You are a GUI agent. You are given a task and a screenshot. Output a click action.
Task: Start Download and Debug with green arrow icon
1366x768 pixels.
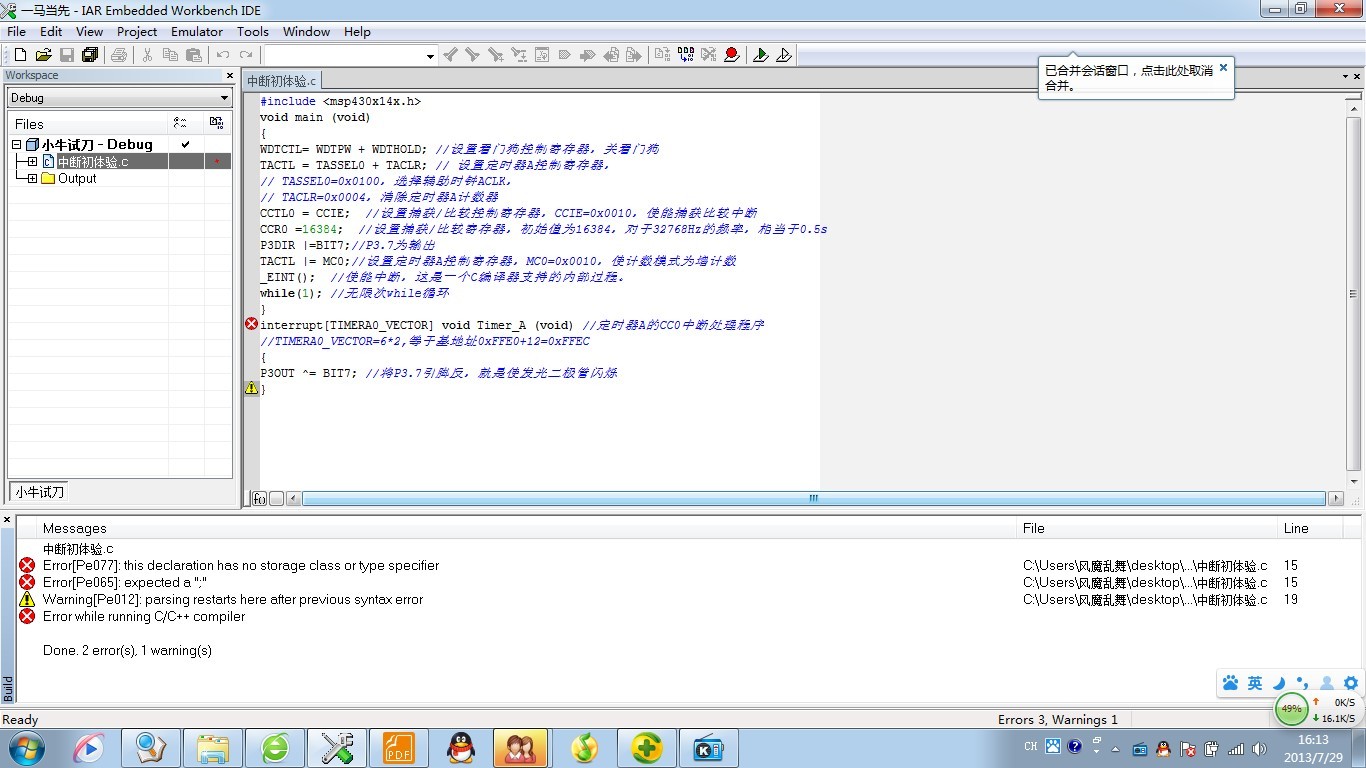click(x=761, y=55)
